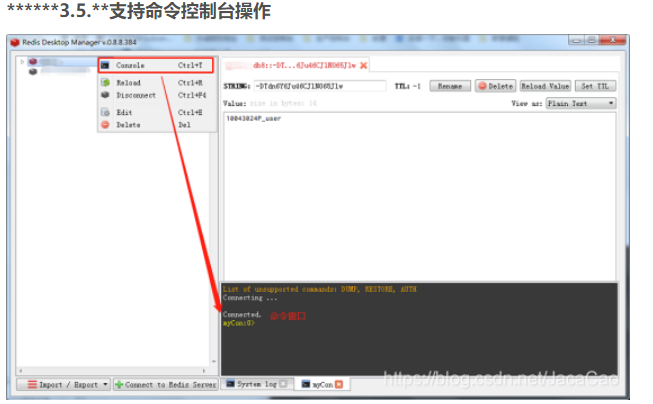Open Console from the context menu
Screen dimensions: 653x404
pos(155,65)
